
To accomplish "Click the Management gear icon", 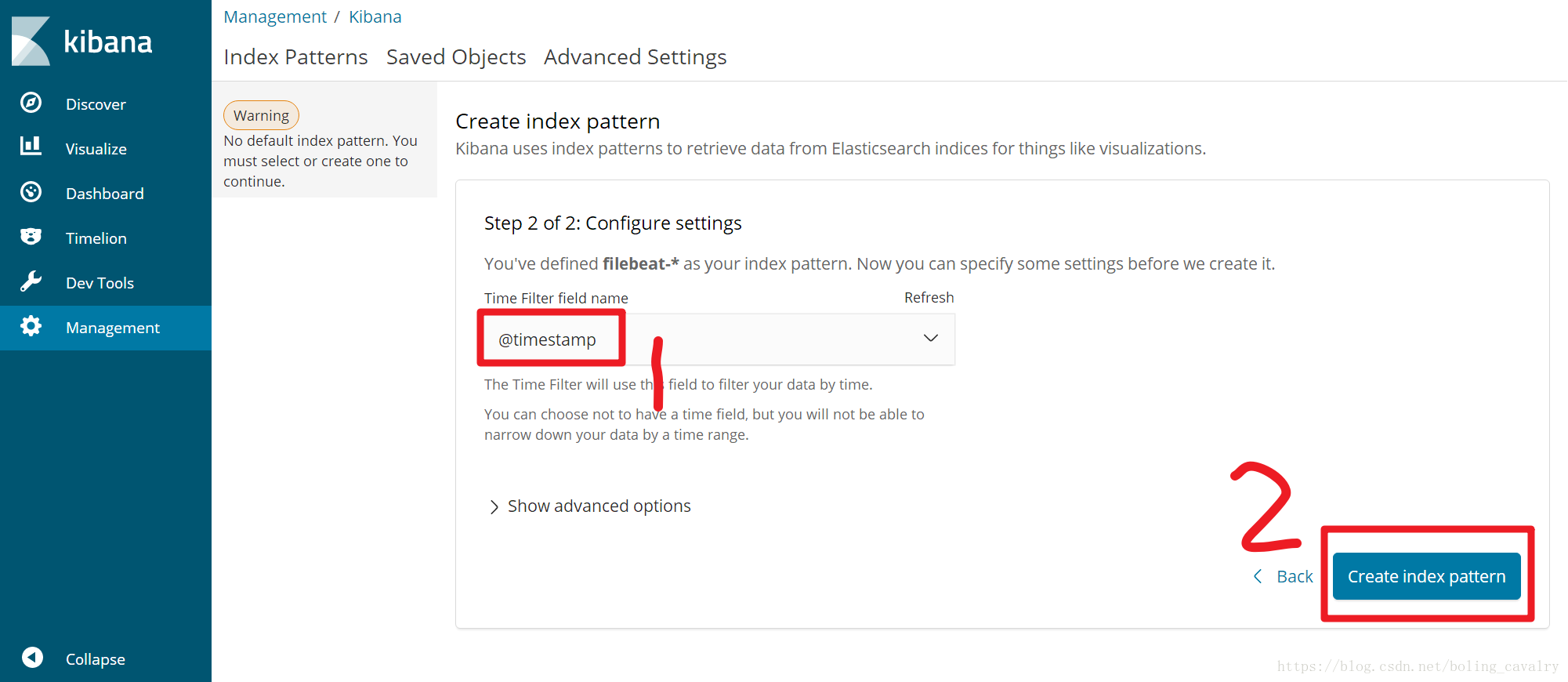I will (31, 326).
